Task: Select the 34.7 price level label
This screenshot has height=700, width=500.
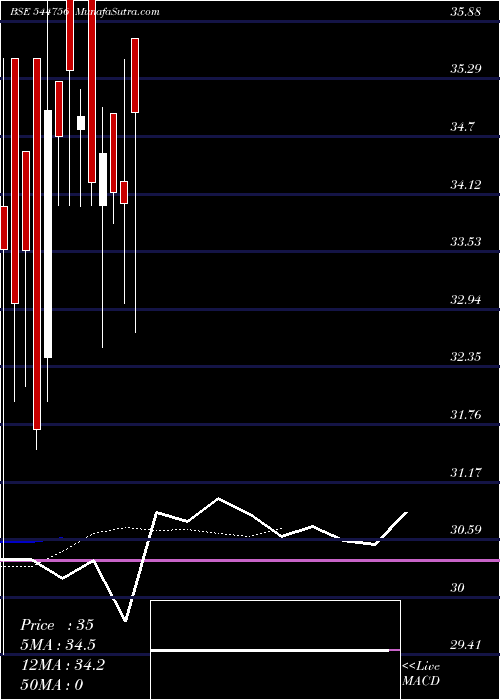Action: click(462, 127)
